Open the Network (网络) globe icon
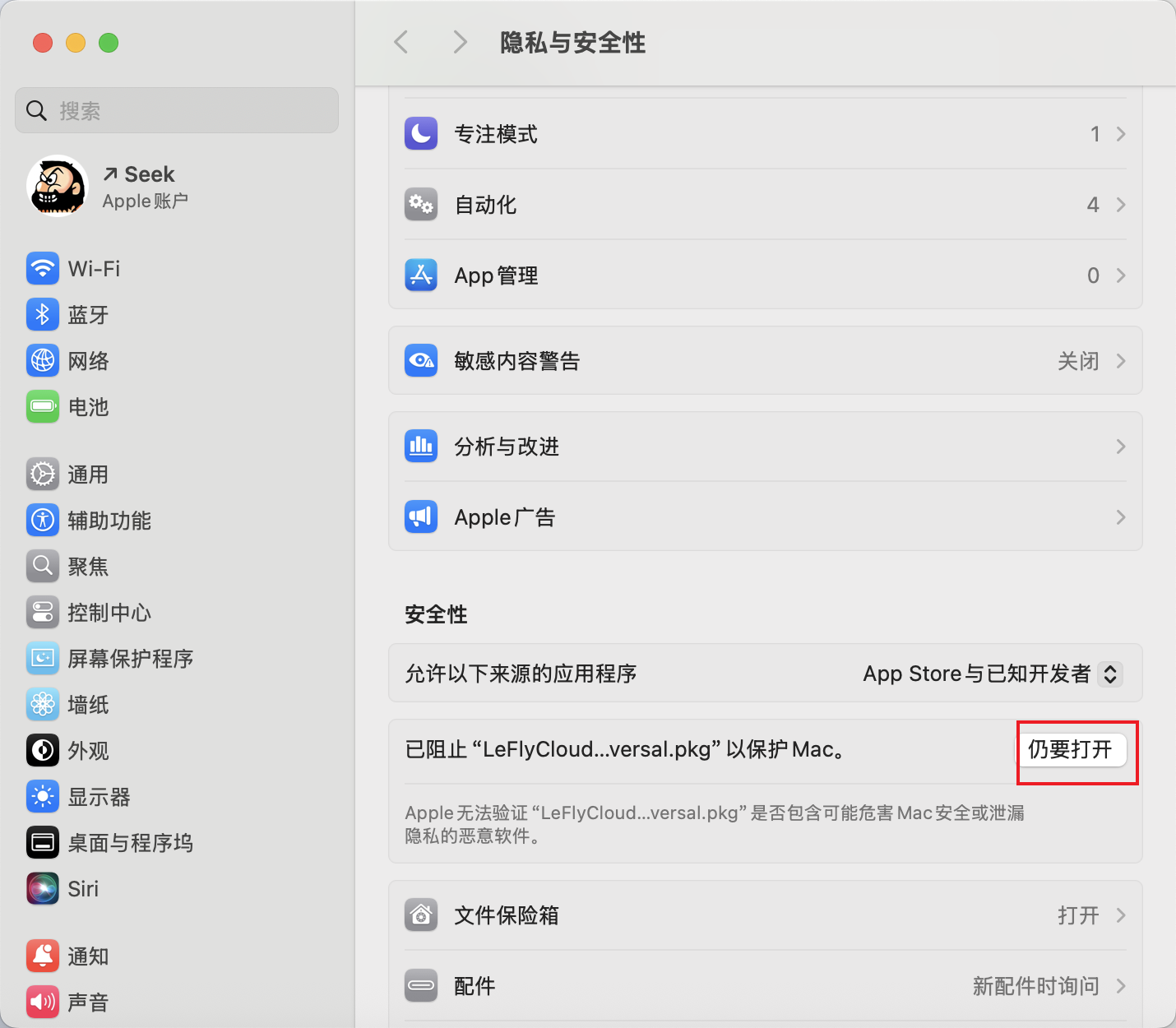The width and height of the screenshot is (1176, 1028). pos(43,360)
